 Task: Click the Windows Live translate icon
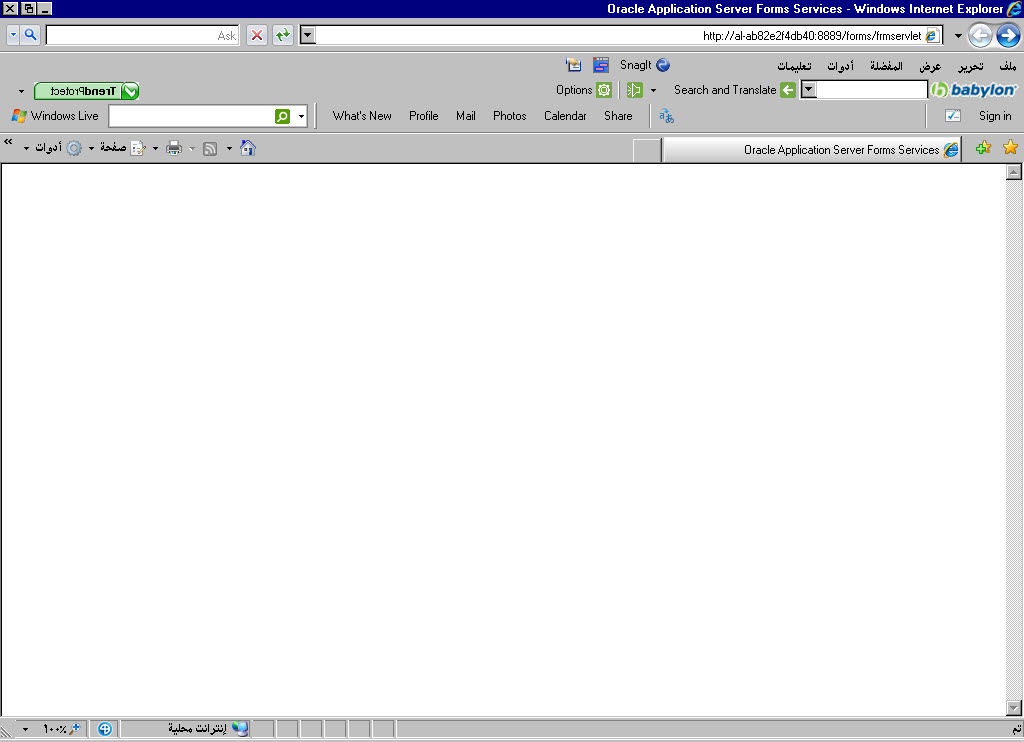666,116
